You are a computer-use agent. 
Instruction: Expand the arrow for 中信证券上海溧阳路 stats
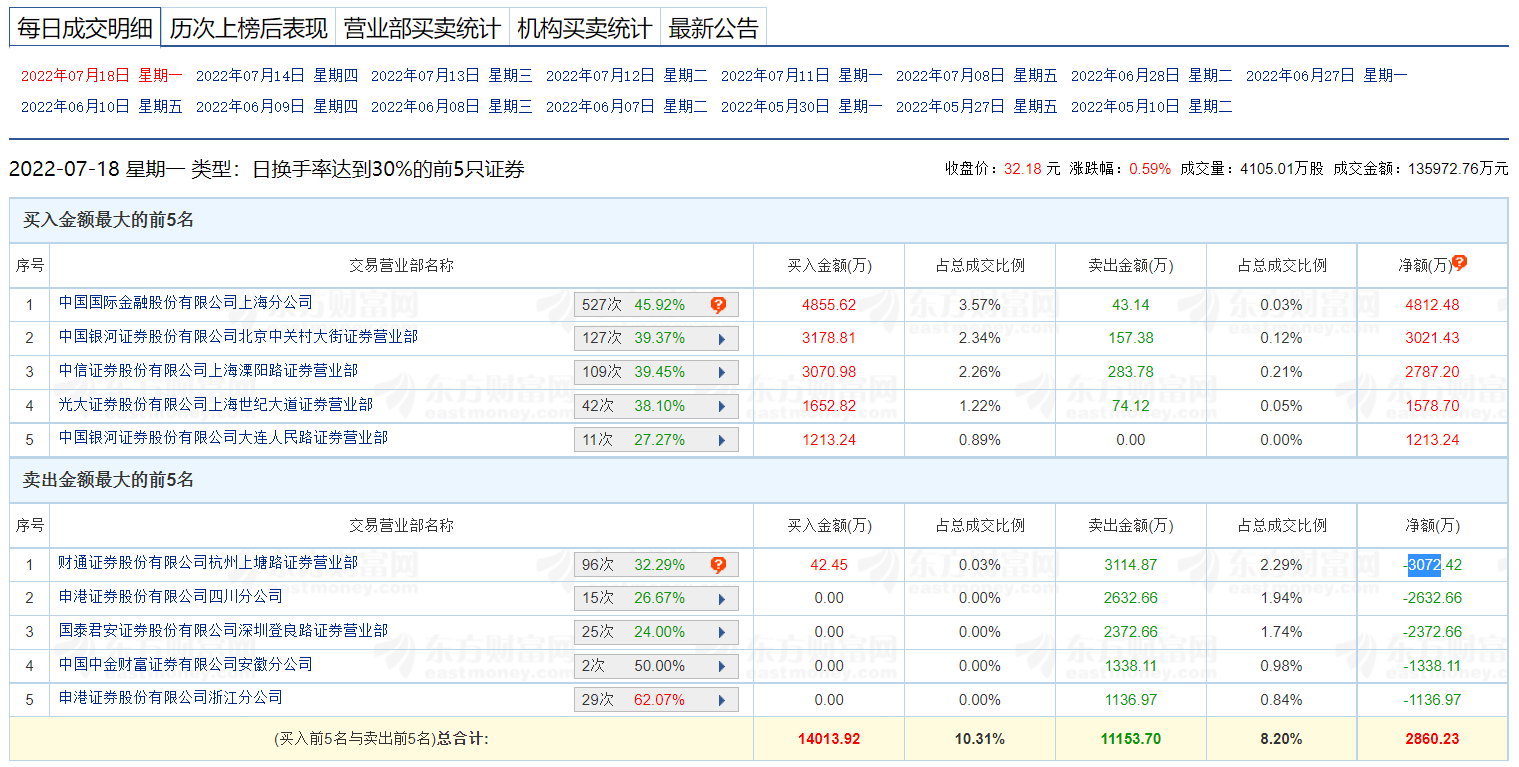tap(722, 373)
